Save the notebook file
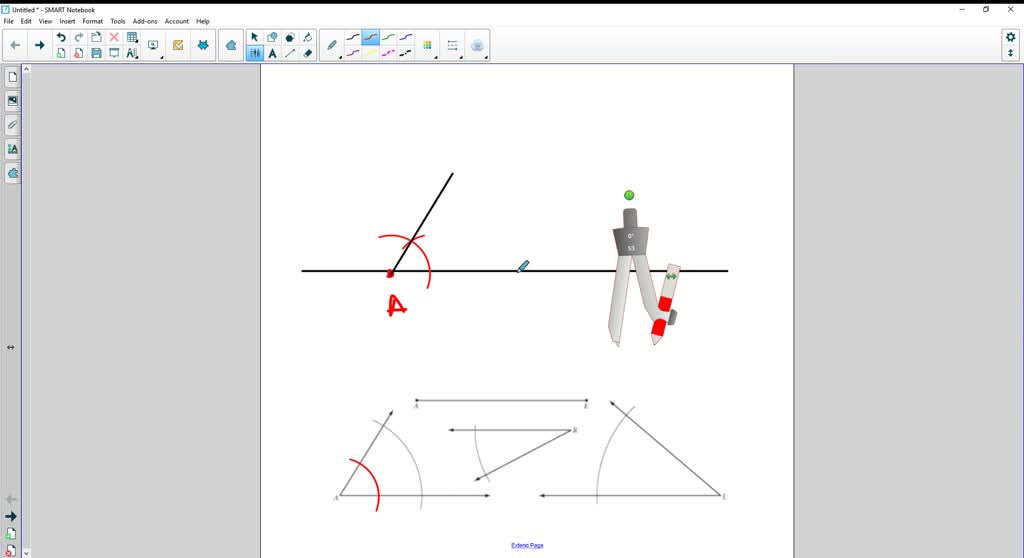This screenshot has width=1024, height=558. coord(96,53)
